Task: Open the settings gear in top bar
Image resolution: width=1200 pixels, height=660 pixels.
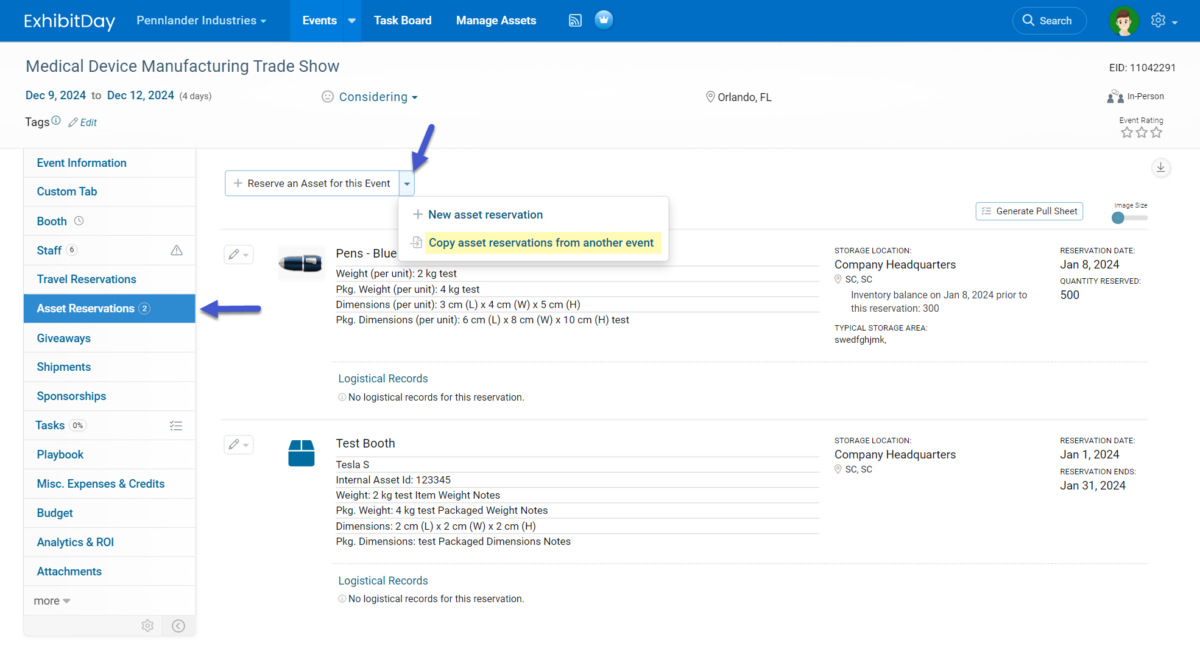Action: pyautogui.click(x=1158, y=20)
